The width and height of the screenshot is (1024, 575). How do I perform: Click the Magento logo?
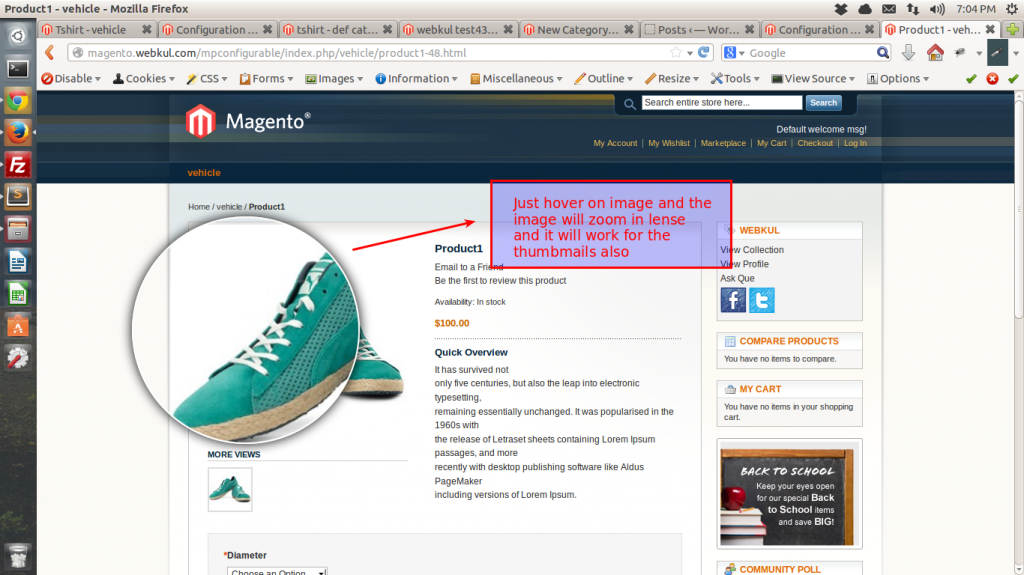click(x=248, y=122)
